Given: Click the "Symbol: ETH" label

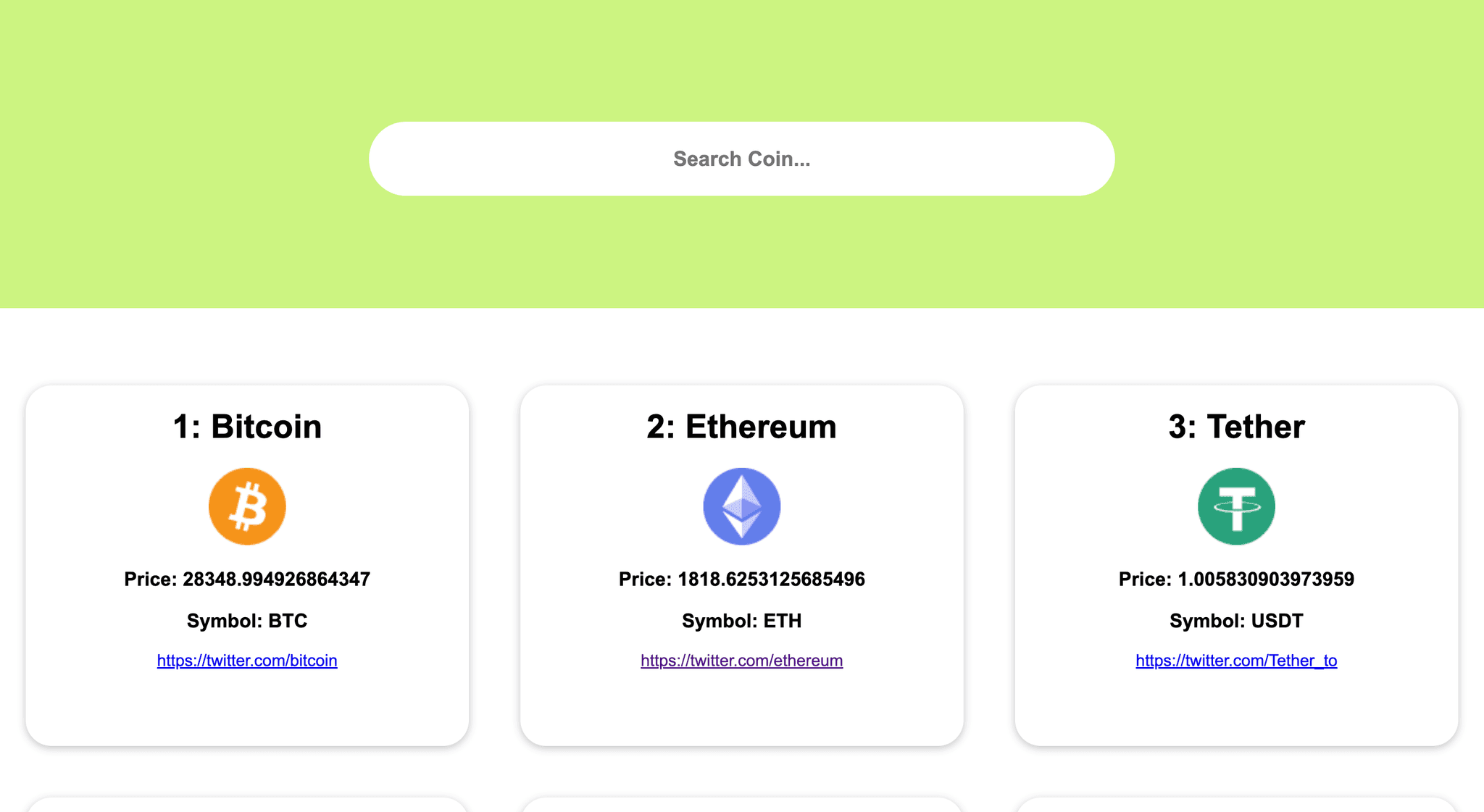Looking at the screenshot, I should pyautogui.click(x=741, y=621).
